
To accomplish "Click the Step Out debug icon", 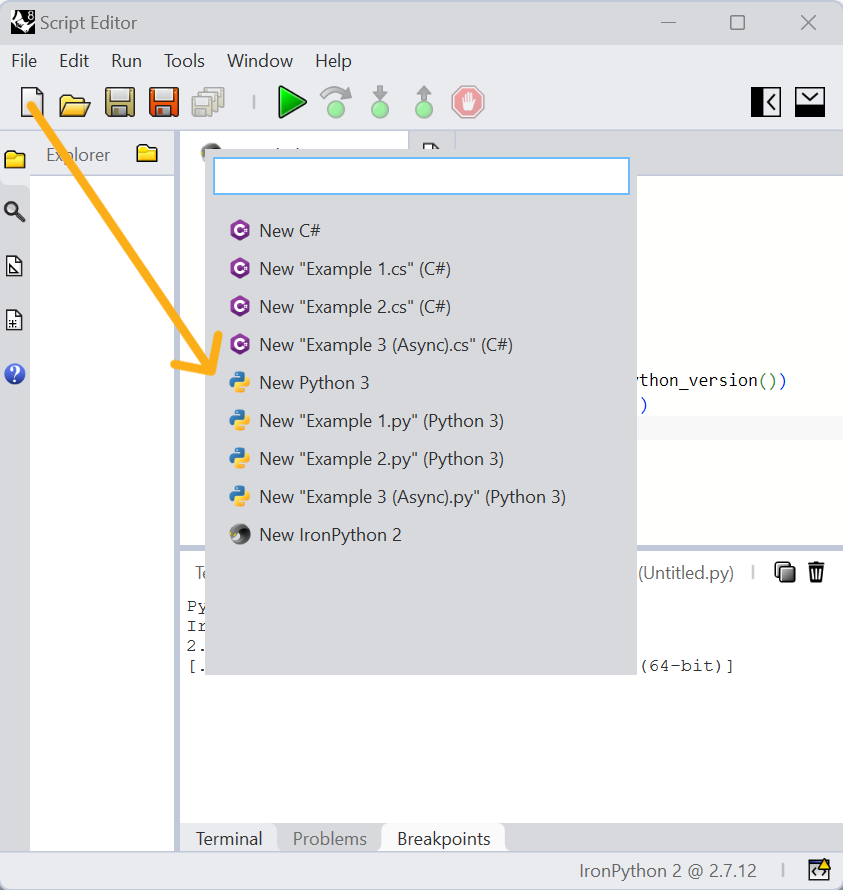I will 424,102.
